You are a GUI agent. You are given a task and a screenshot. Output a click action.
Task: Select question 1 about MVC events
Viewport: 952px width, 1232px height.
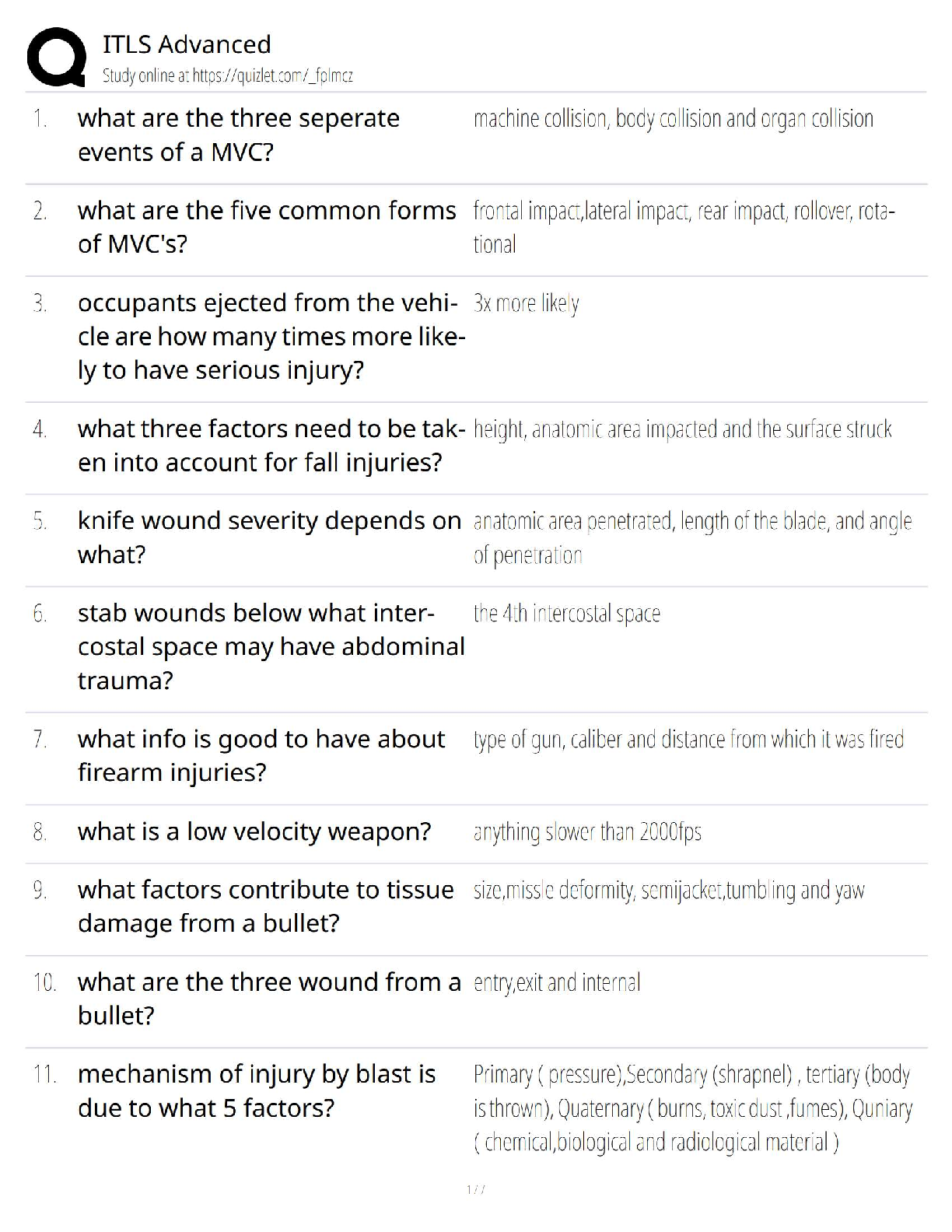coord(239,135)
